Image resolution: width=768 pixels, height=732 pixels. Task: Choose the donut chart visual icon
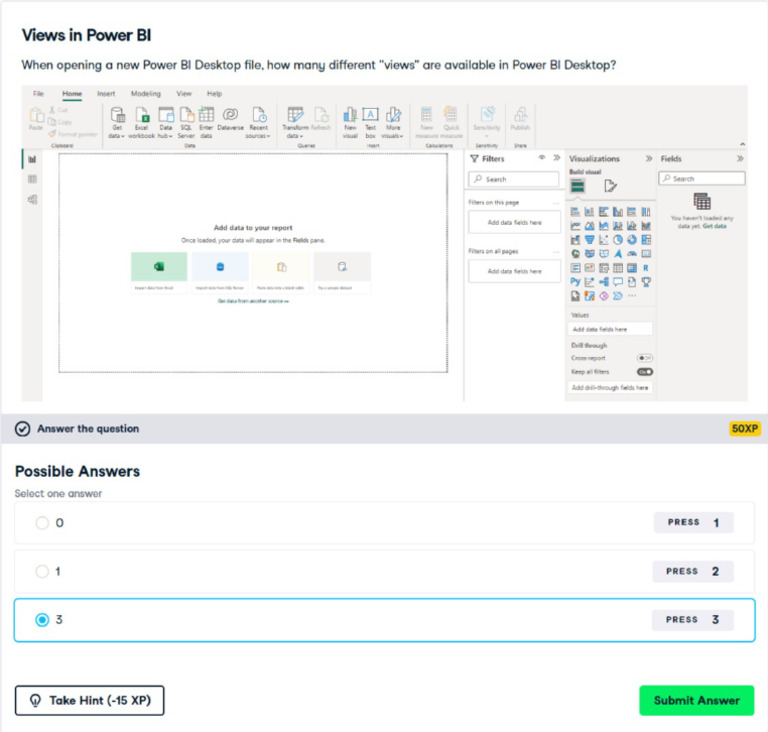coord(632,240)
